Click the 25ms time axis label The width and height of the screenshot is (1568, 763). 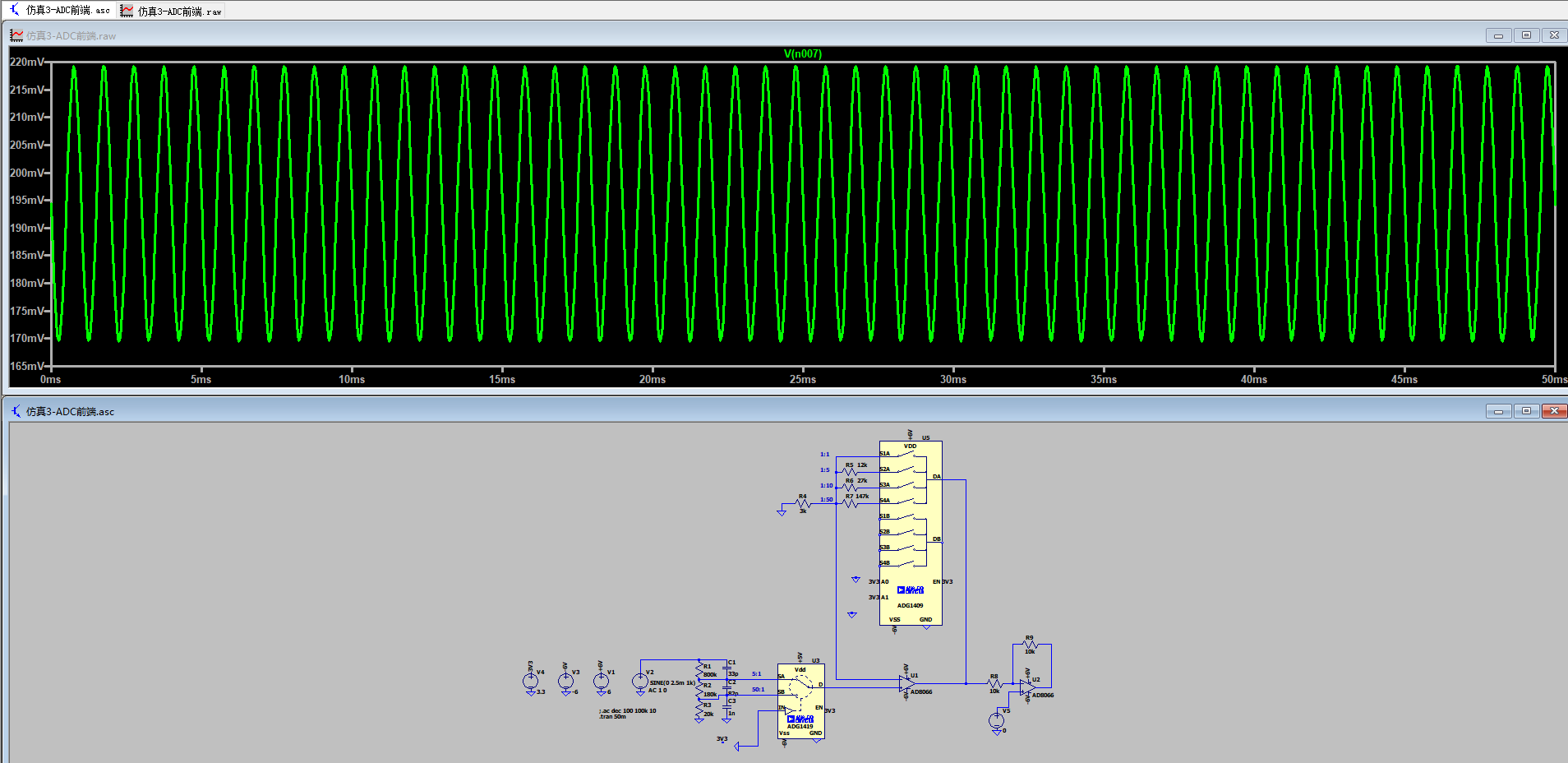(x=803, y=379)
